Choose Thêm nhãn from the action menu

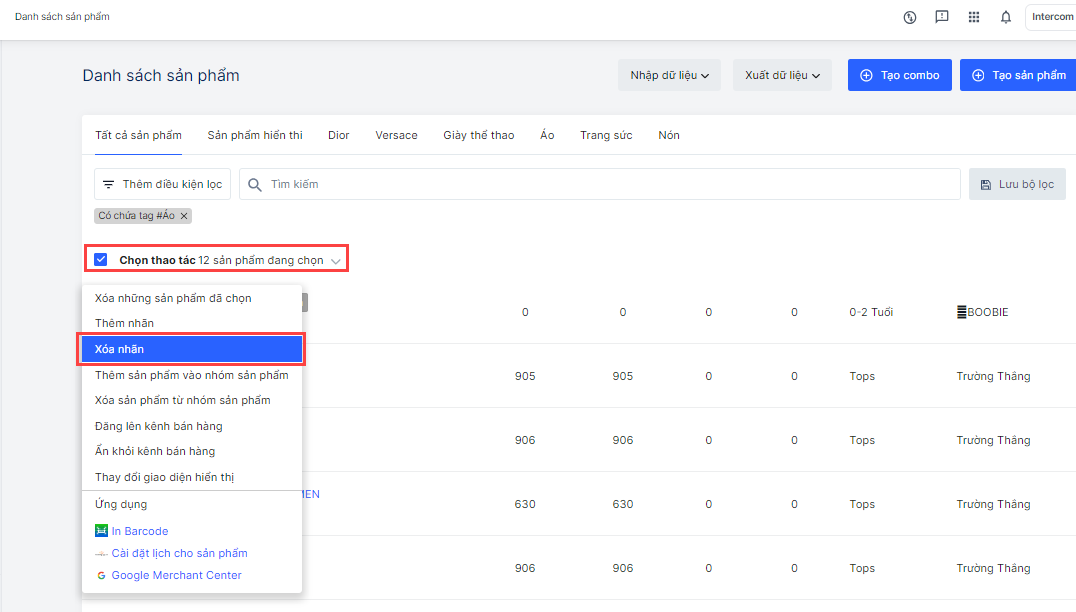point(124,323)
